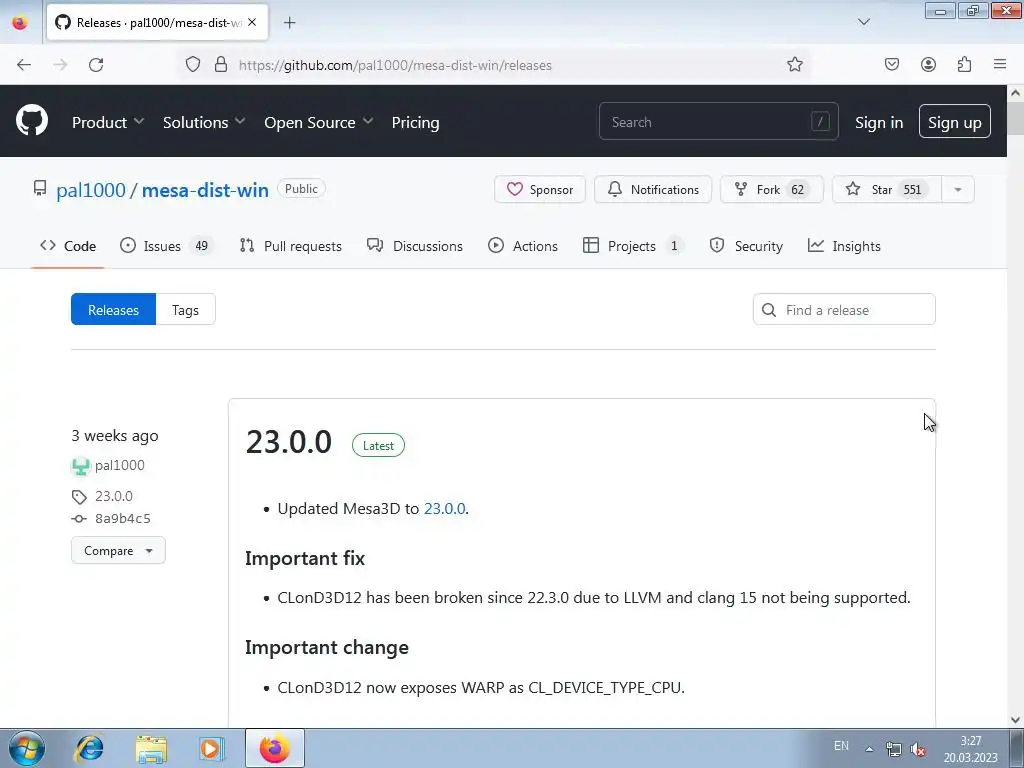Open the Compare dropdown
The height and width of the screenshot is (768, 1024).
point(118,551)
